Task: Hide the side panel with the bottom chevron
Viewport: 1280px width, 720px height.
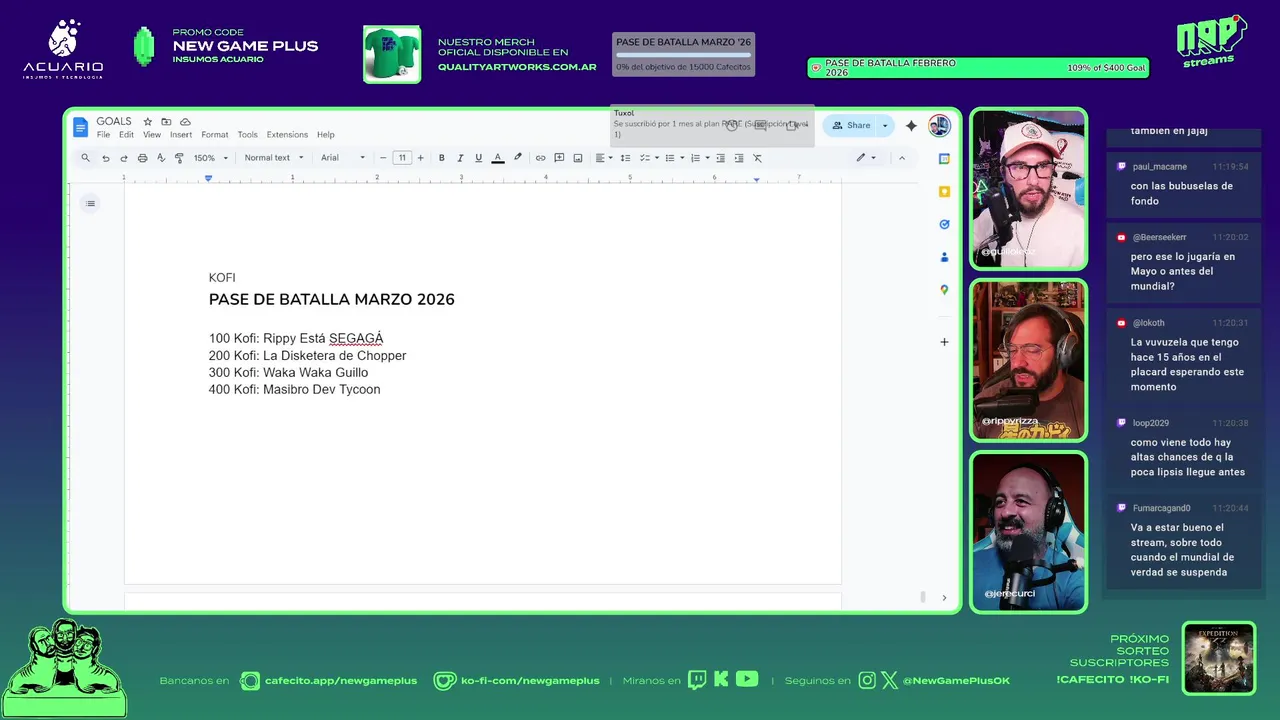Action: click(944, 598)
